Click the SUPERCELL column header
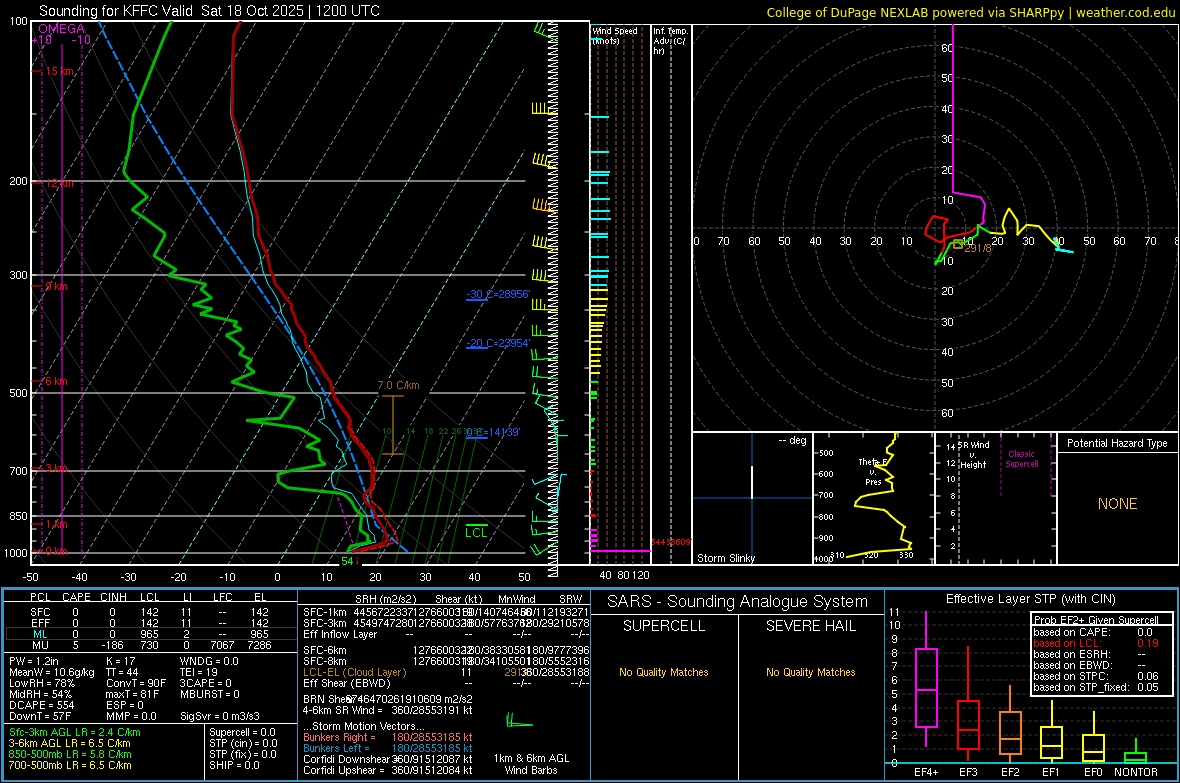The width and height of the screenshot is (1180, 783). tap(664, 626)
